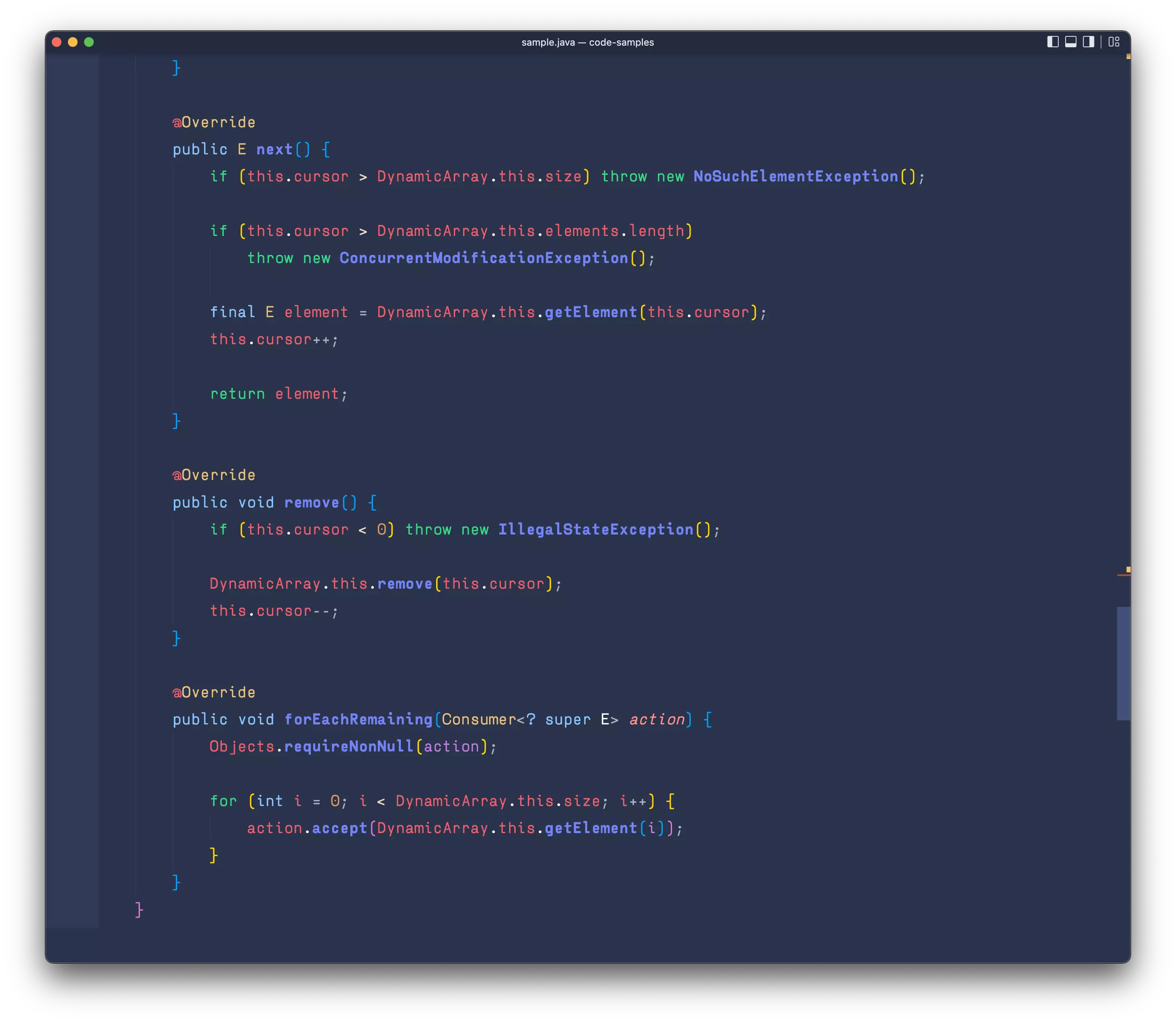This screenshot has height=1023, width=1176.
Task: Toggle the bottom panel layout icon
Action: click(1071, 42)
